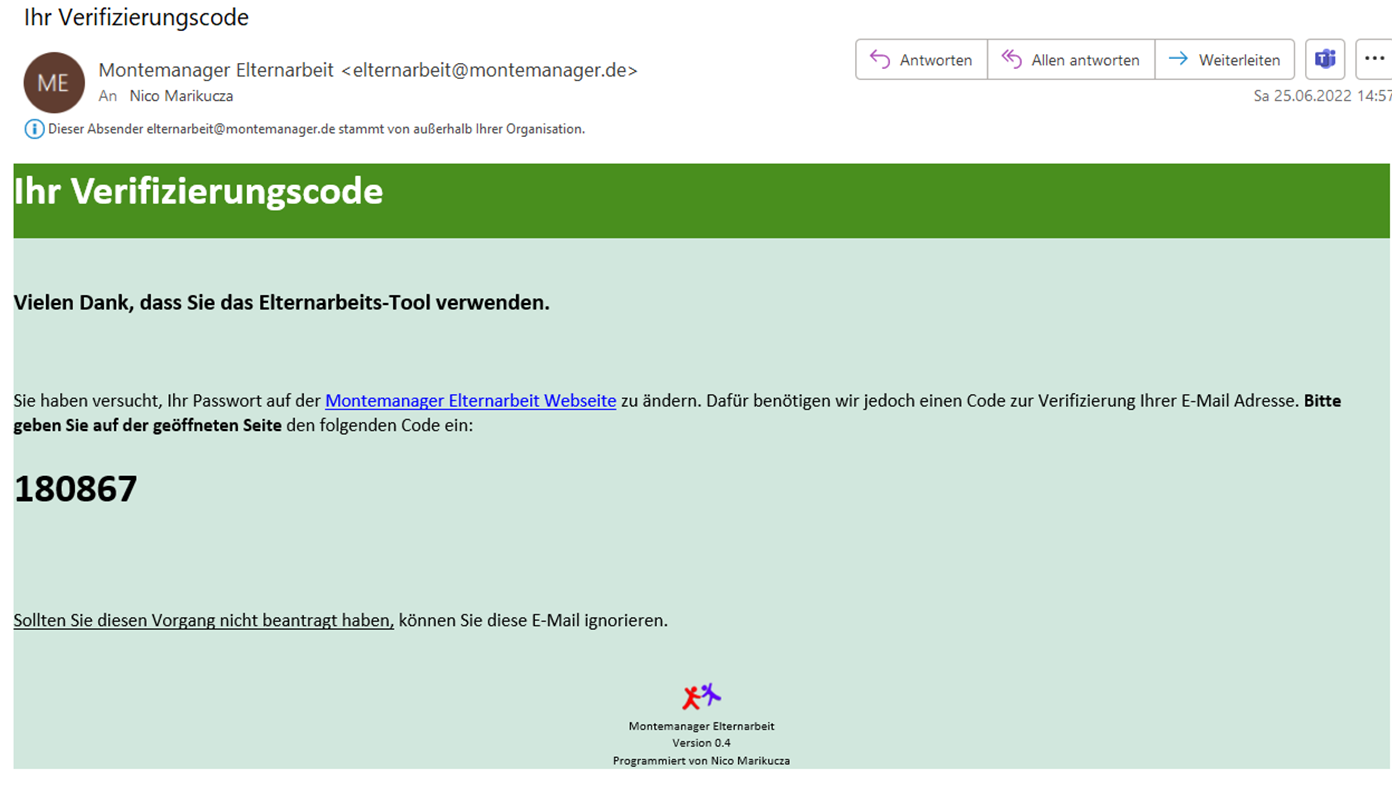Click the Montemanager figures logo in footer

point(701,696)
